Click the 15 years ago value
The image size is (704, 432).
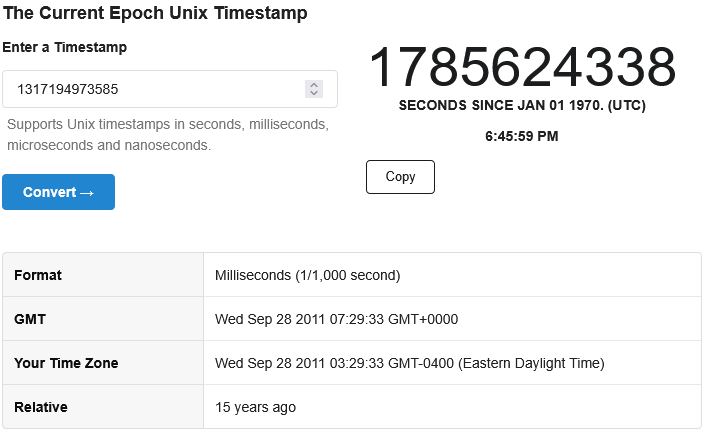point(255,407)
